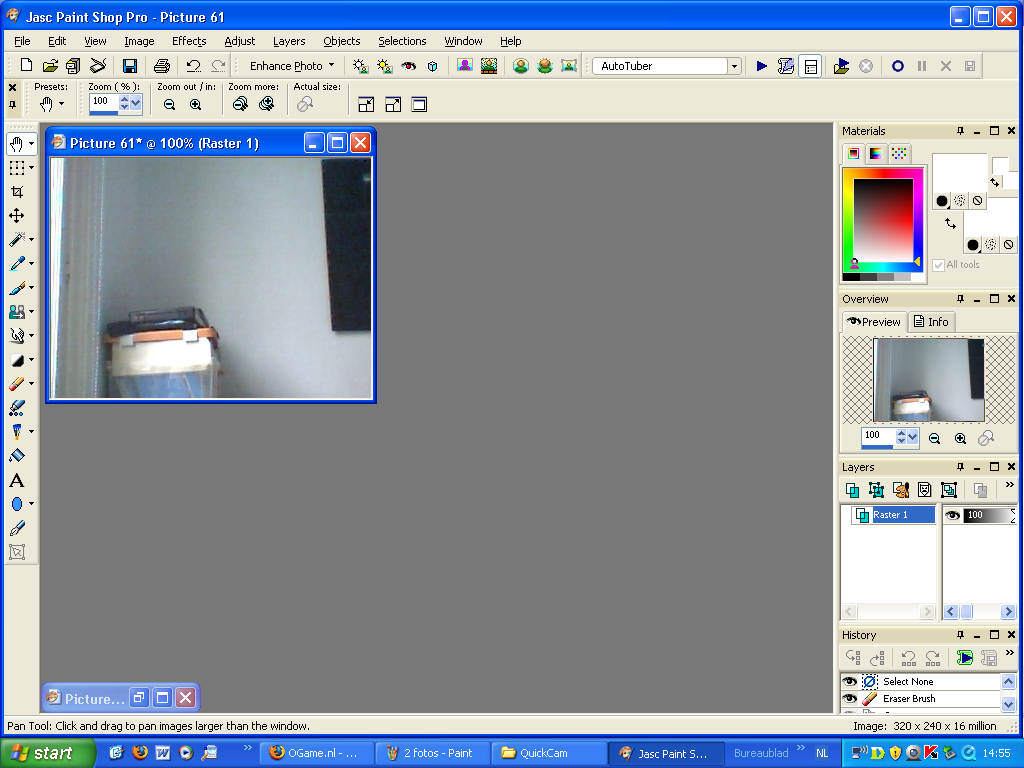
Task: Click the Red-eye removal toolbar icon
Action: coord(408,66)
